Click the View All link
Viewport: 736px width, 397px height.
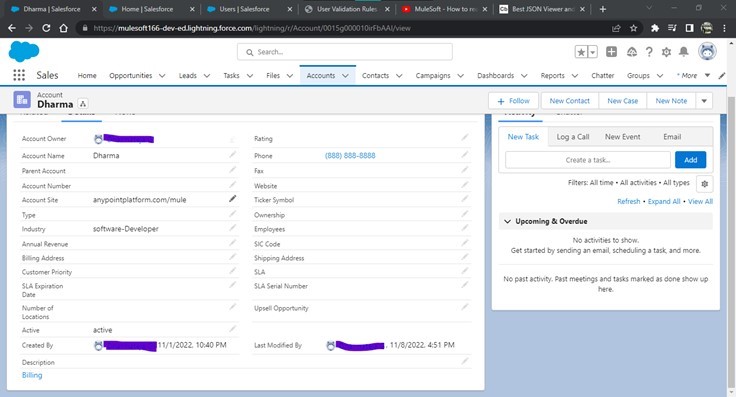pos(700,201)
